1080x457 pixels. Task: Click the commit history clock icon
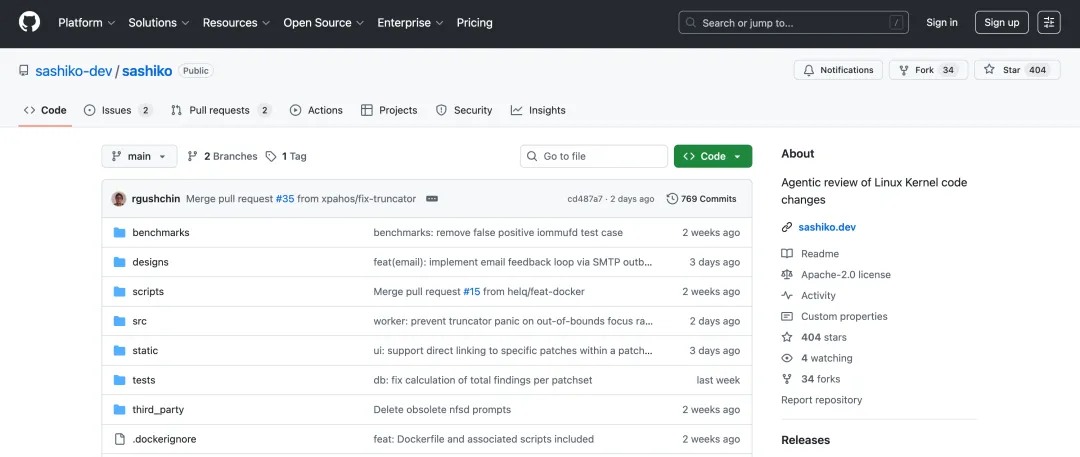pos(672,199)
